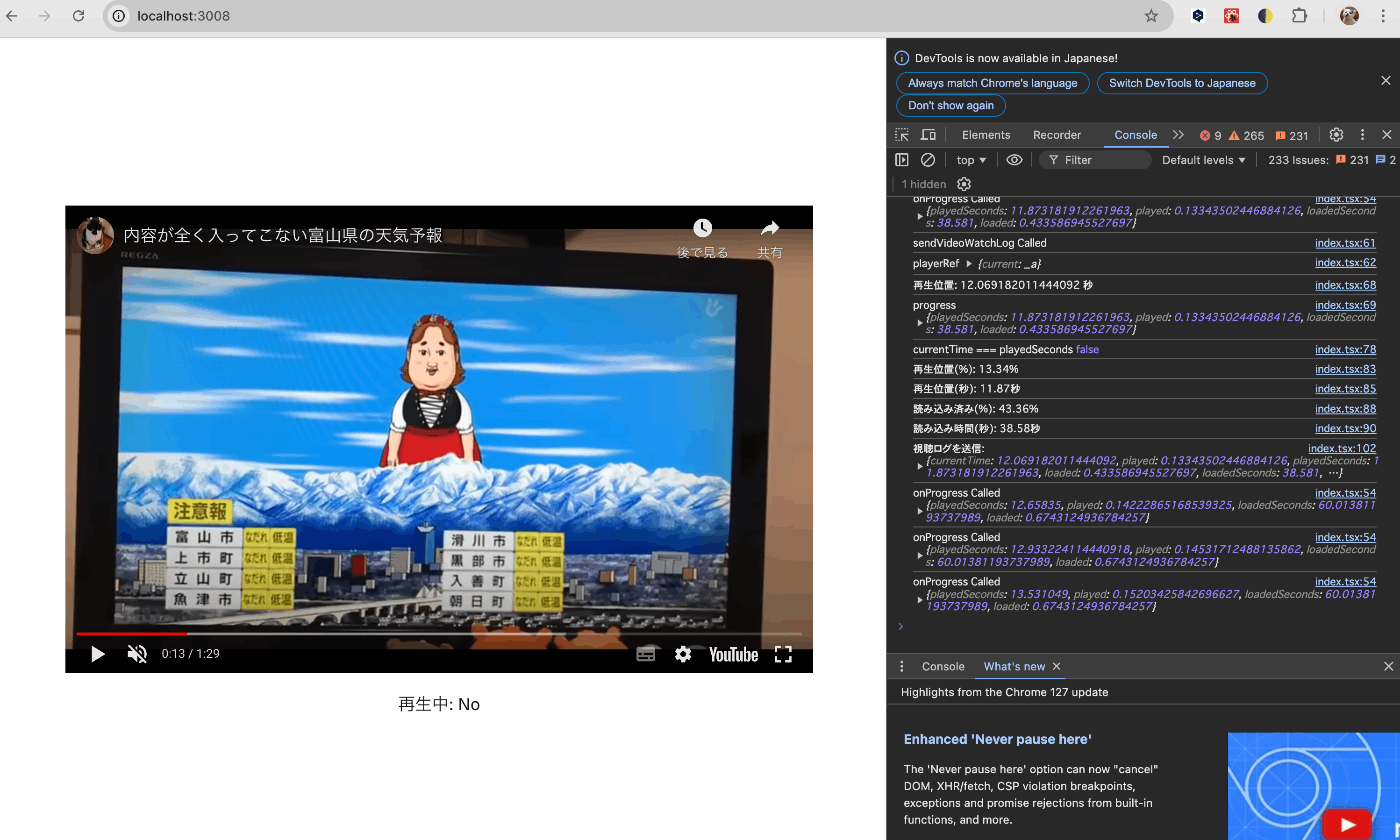Click the Share arrow icon in player
The height and width of the screenshot is (840, 1400).
pyautogui.click(x=769, y=229)
